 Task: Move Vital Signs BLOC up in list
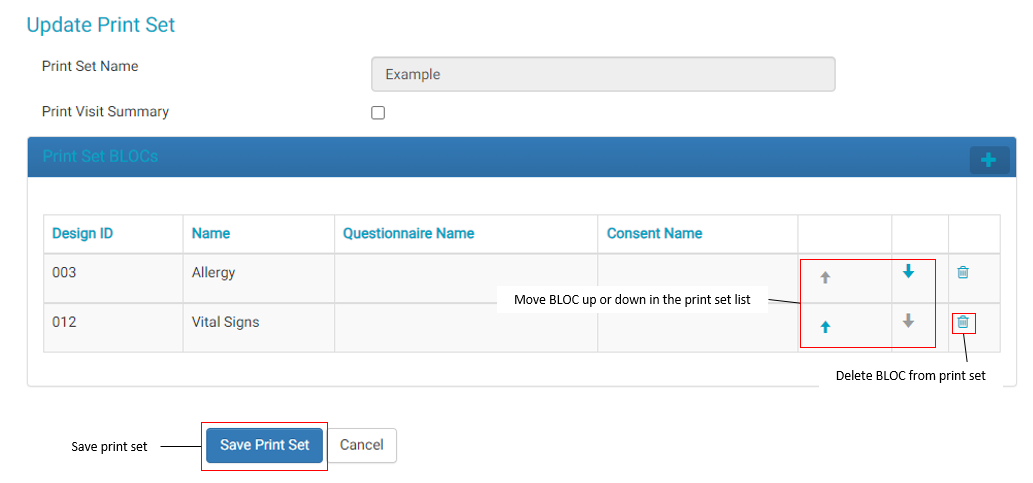(825, 327)
